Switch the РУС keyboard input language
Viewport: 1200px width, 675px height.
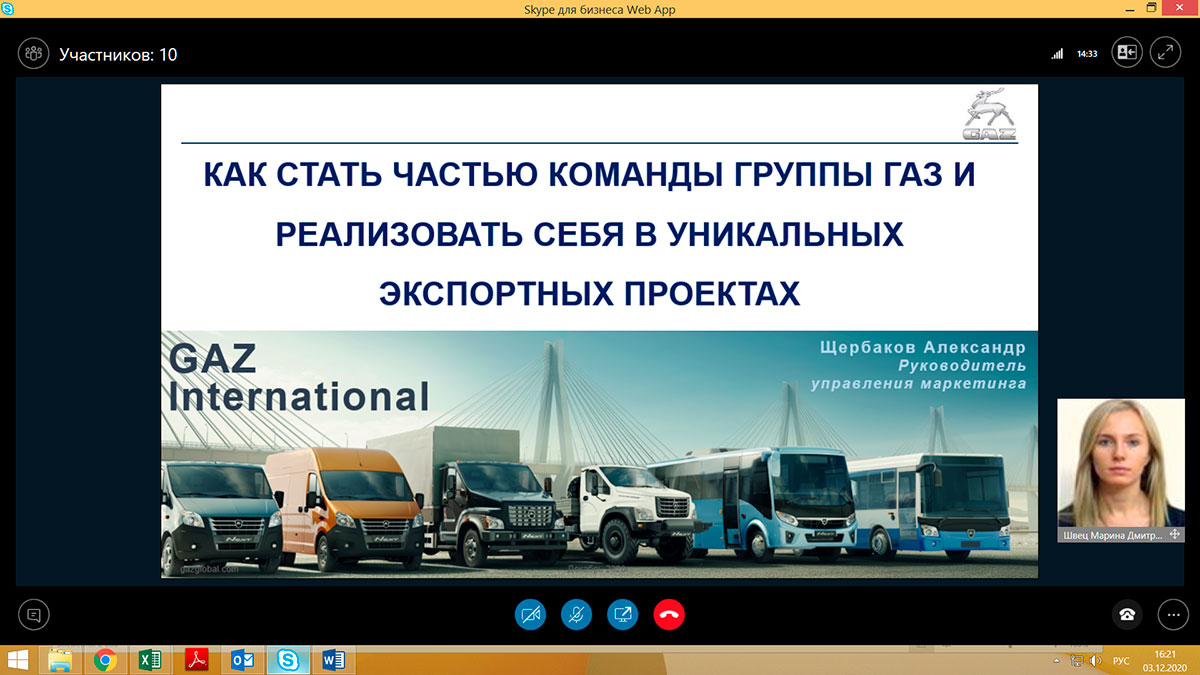1121,660
